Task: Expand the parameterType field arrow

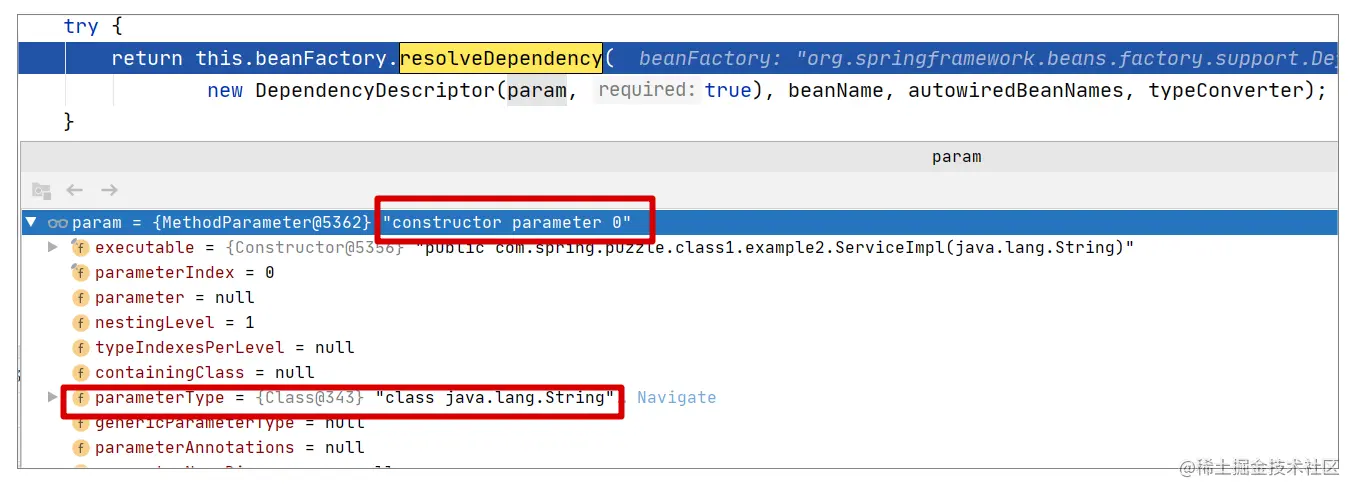Action: 53,397
